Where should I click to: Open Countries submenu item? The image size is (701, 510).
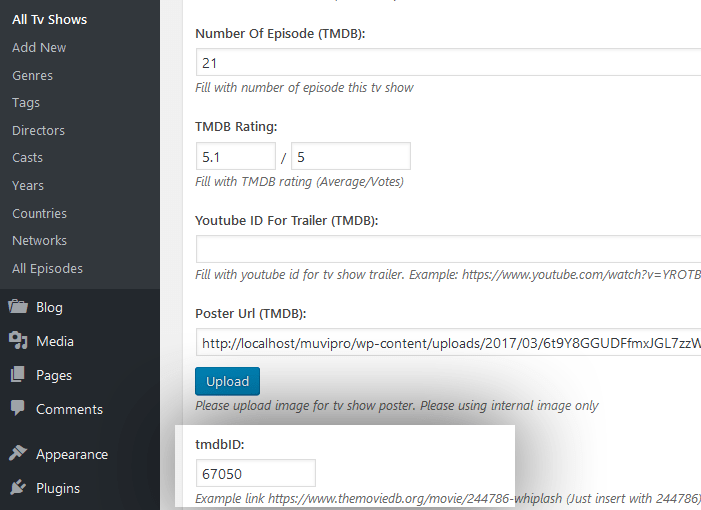click(39, 213)
